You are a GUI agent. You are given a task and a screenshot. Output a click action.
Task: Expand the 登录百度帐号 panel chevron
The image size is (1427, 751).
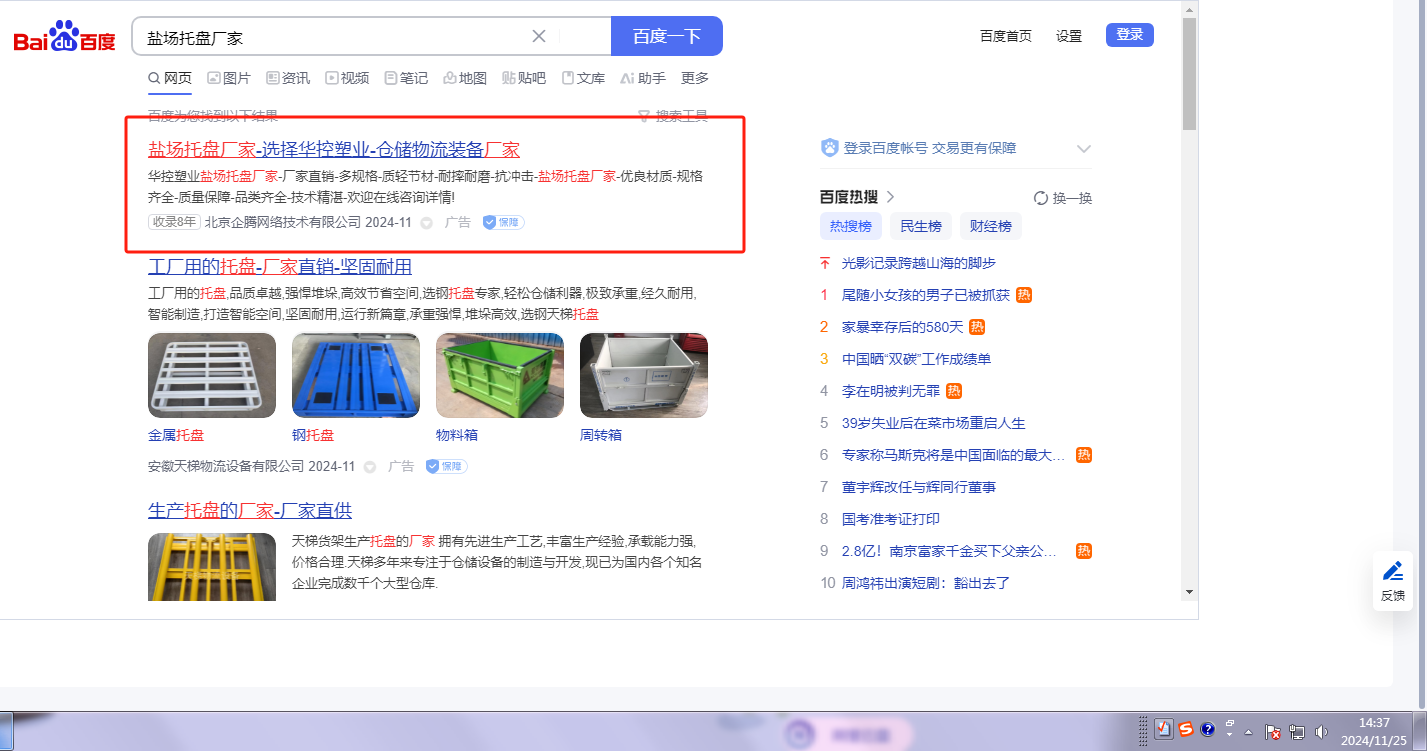pyautogui.click(x=1083, y=148)
